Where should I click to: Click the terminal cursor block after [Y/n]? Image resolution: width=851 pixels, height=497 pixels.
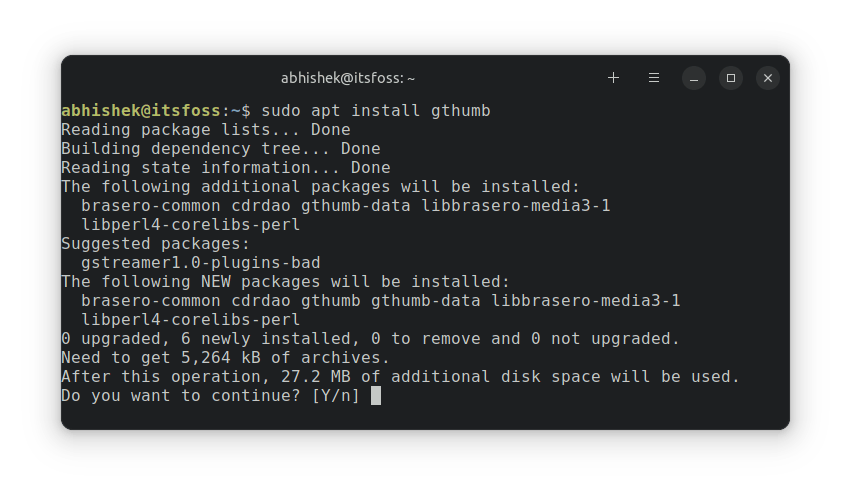[x=376, y=396]
